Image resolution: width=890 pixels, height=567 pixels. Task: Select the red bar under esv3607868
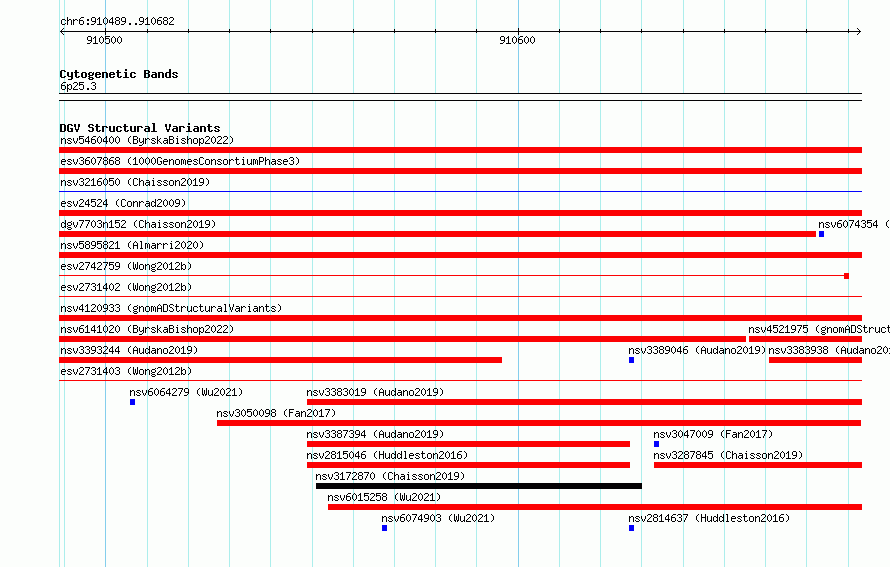(460, 171)
